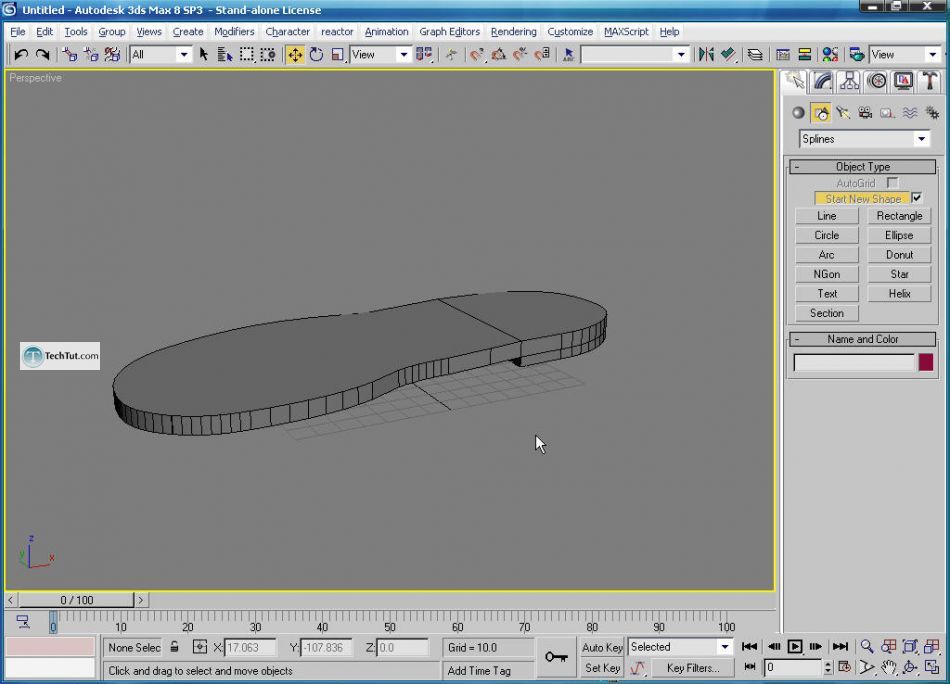This screenshot has width=950, height=684.
Task: Open the Selected key filter dropdown
Action: tap(680, 647)
